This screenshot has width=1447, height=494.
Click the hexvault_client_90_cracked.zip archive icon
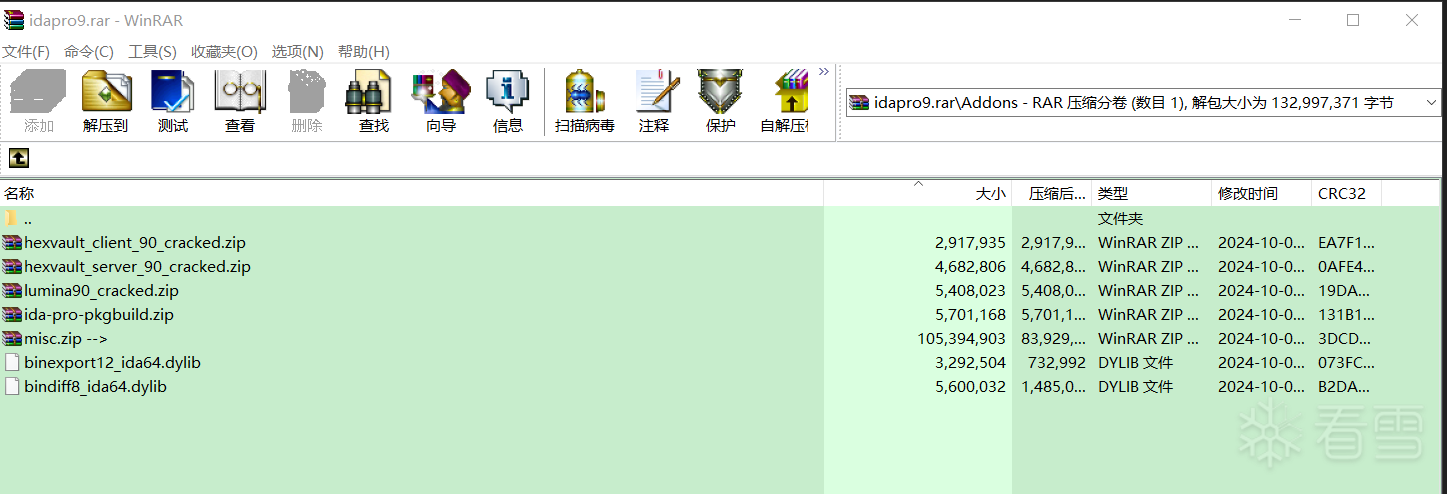pyautogui.click(x=12, y=242)
